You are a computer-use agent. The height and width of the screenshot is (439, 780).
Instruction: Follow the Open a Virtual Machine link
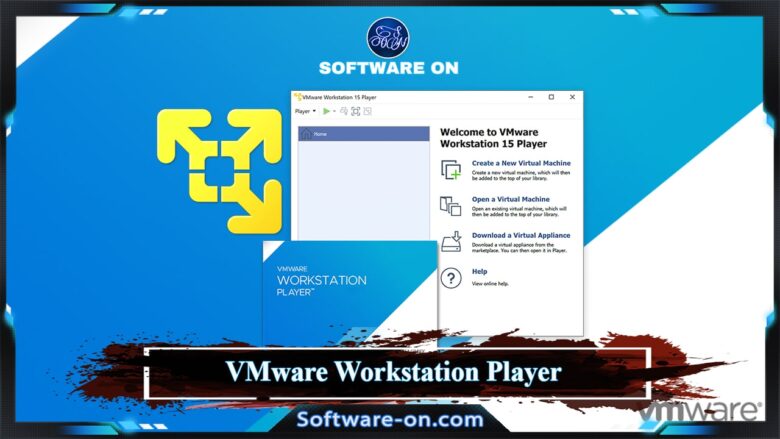[510, 199]
